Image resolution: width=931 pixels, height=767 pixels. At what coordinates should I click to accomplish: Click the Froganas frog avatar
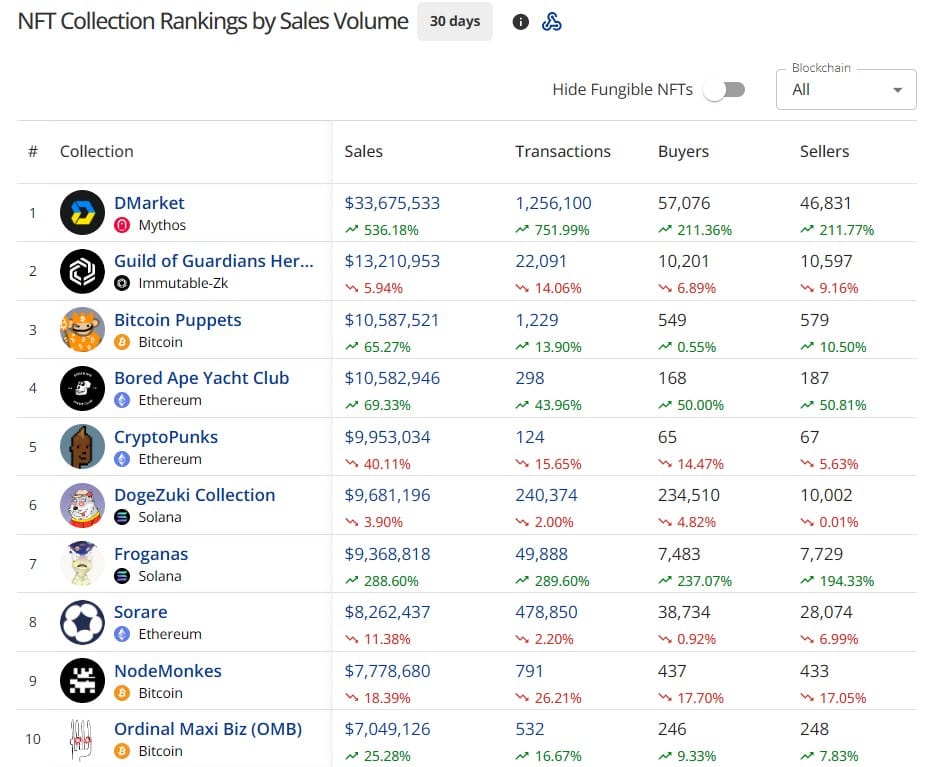82,563
